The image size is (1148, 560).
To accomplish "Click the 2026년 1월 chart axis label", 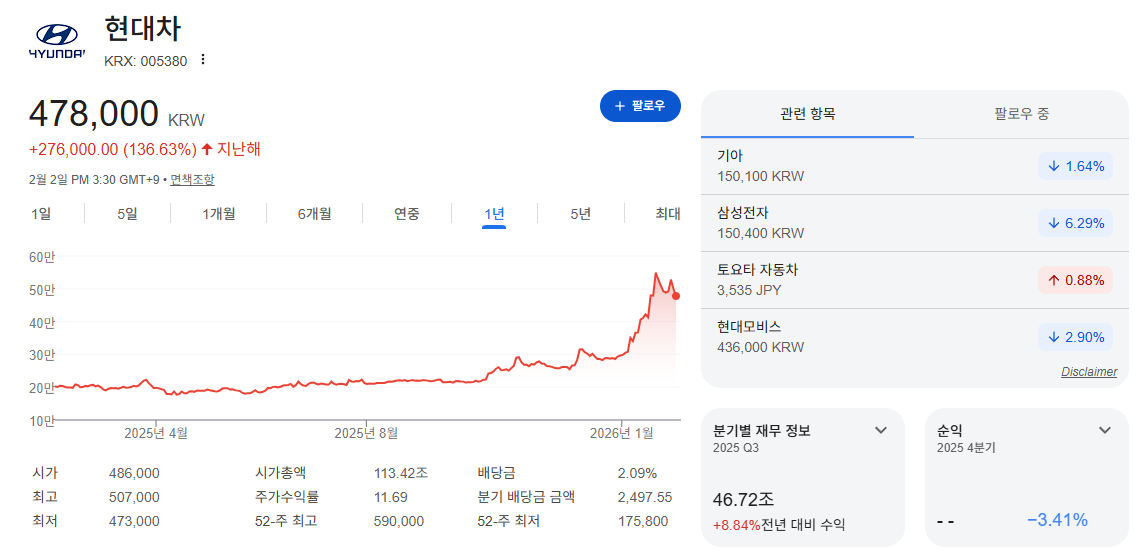I will coord(622,433).
